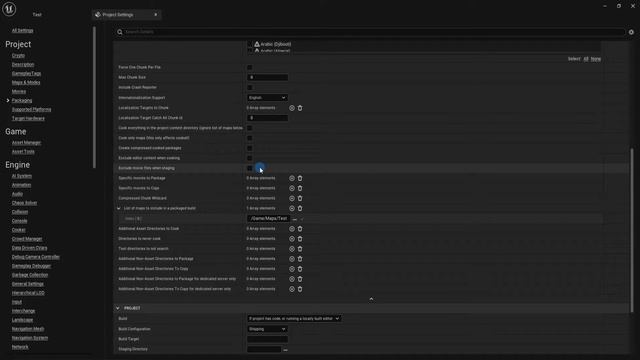Open the Collision engine settings
640x360 pixels.
(x=20, y=212)
